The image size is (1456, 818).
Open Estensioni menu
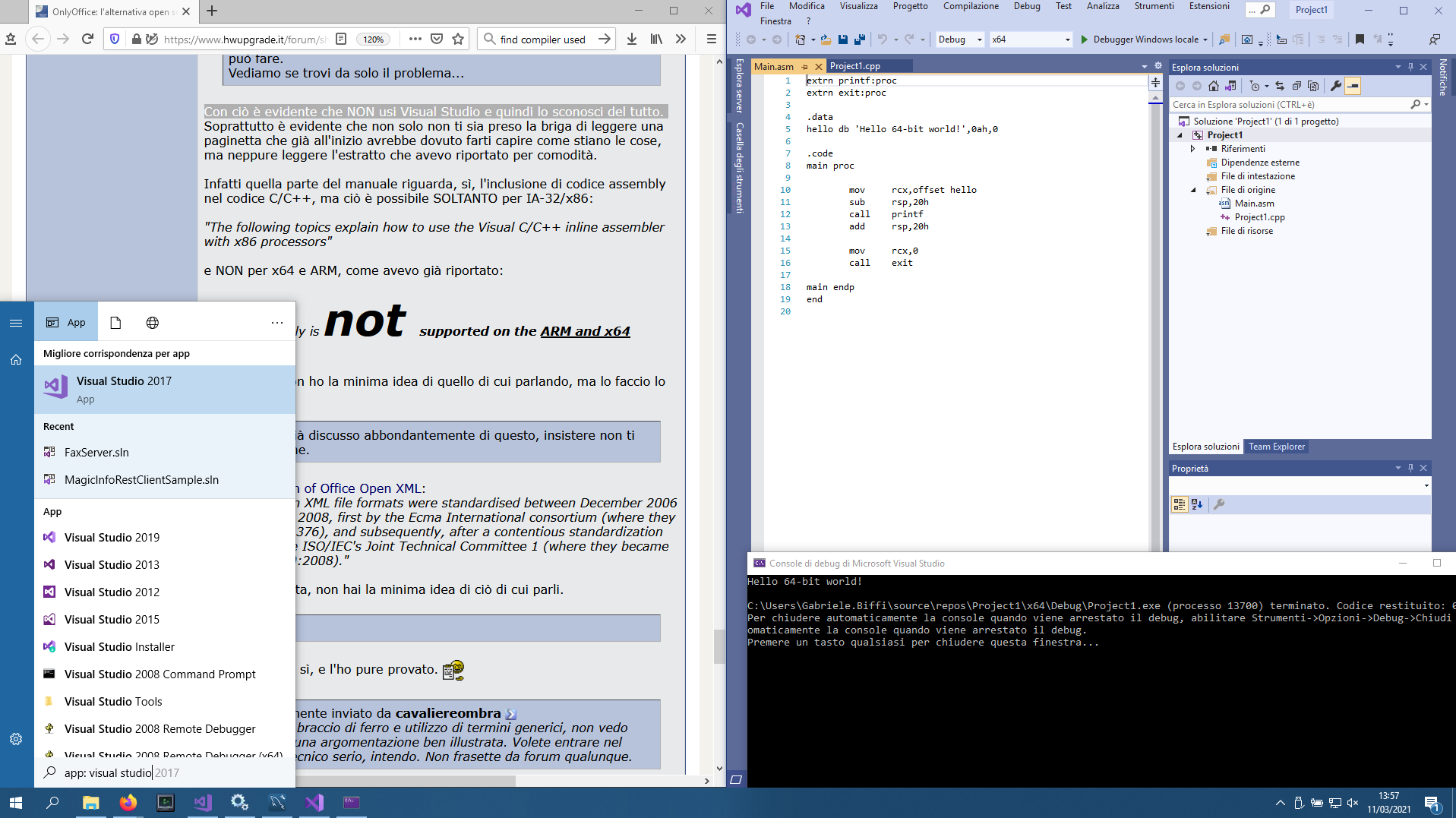click(1209, 6)
